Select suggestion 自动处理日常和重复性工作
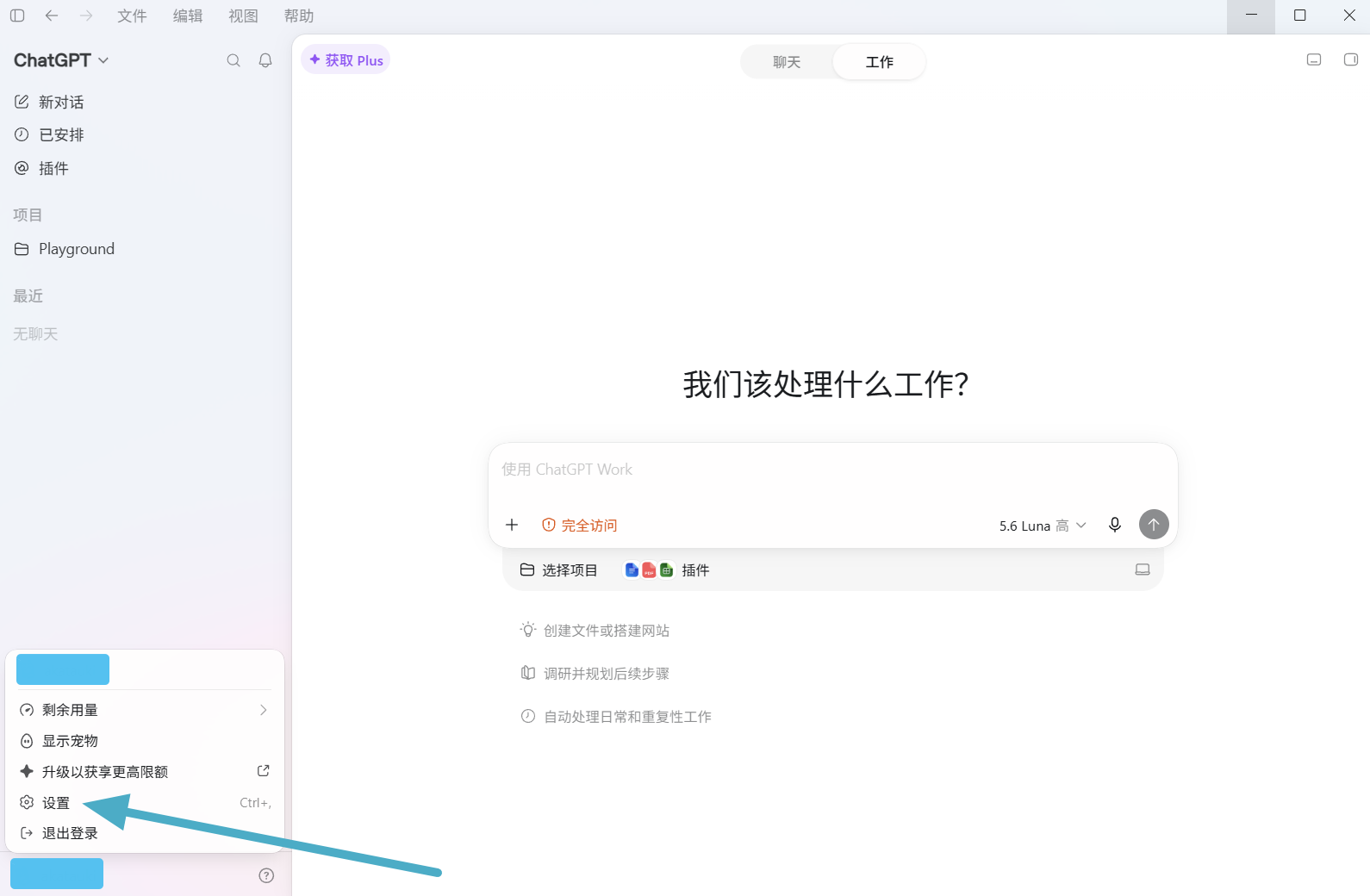 [x=616, y=717]
